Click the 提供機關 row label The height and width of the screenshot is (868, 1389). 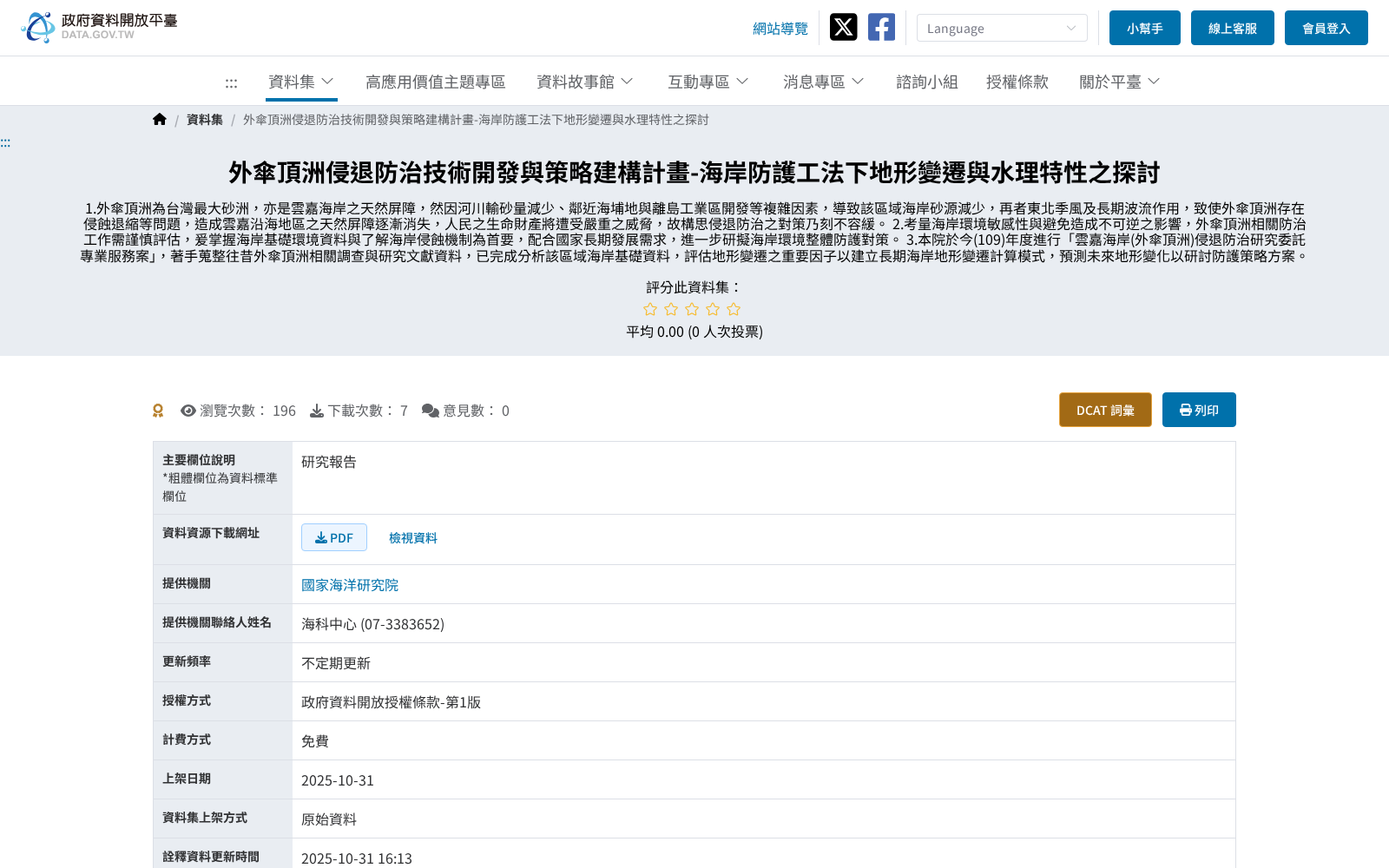(x=187, y=583)
